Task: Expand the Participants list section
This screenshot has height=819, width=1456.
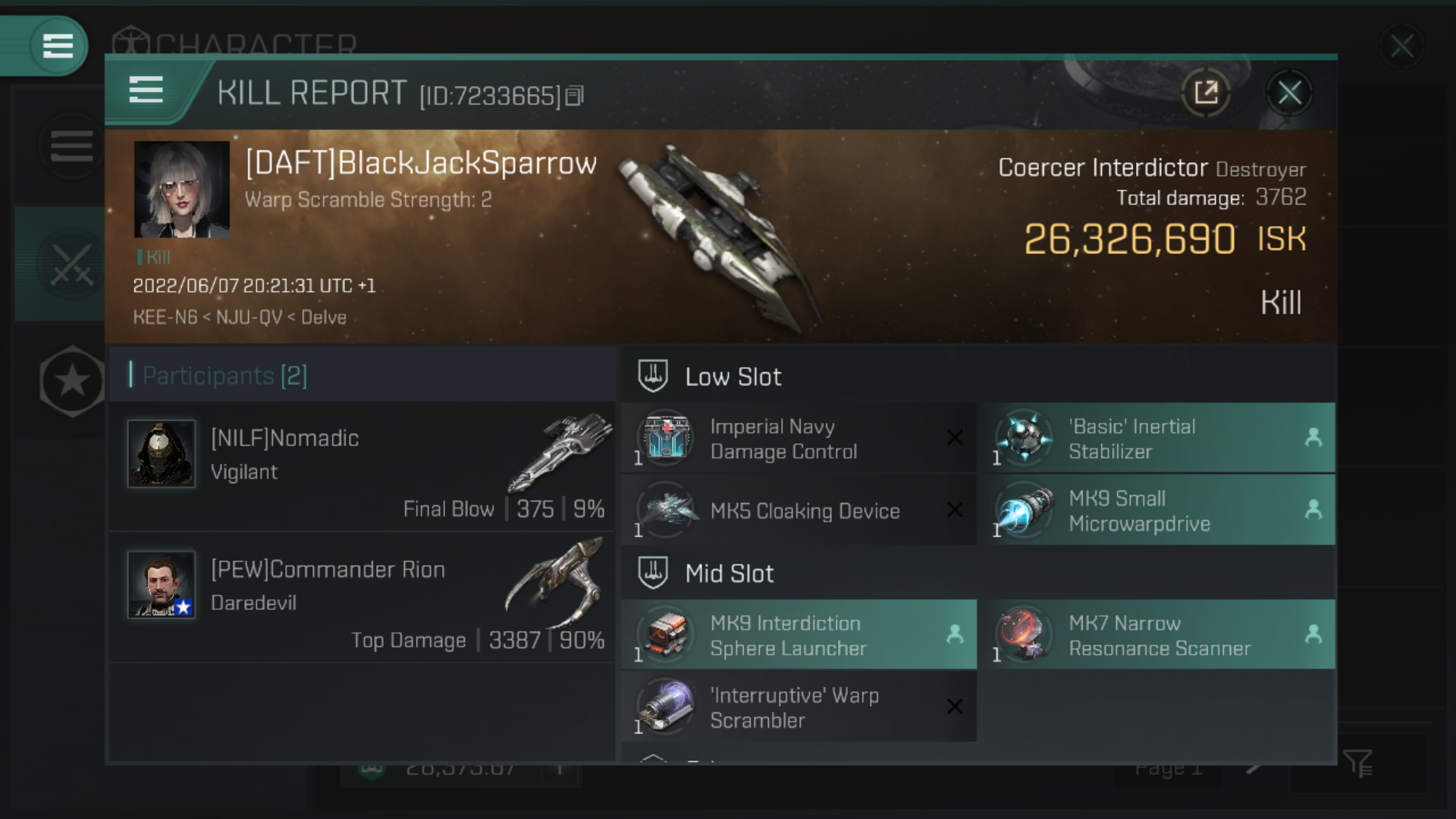Action: pyautogui.click(x=223, y=376)
